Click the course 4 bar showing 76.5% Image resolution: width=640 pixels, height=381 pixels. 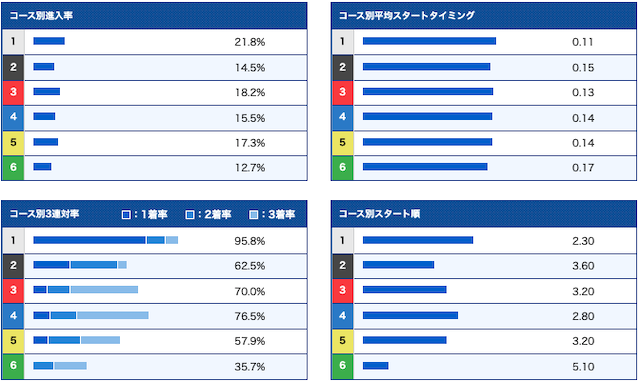tap(91, 315)
